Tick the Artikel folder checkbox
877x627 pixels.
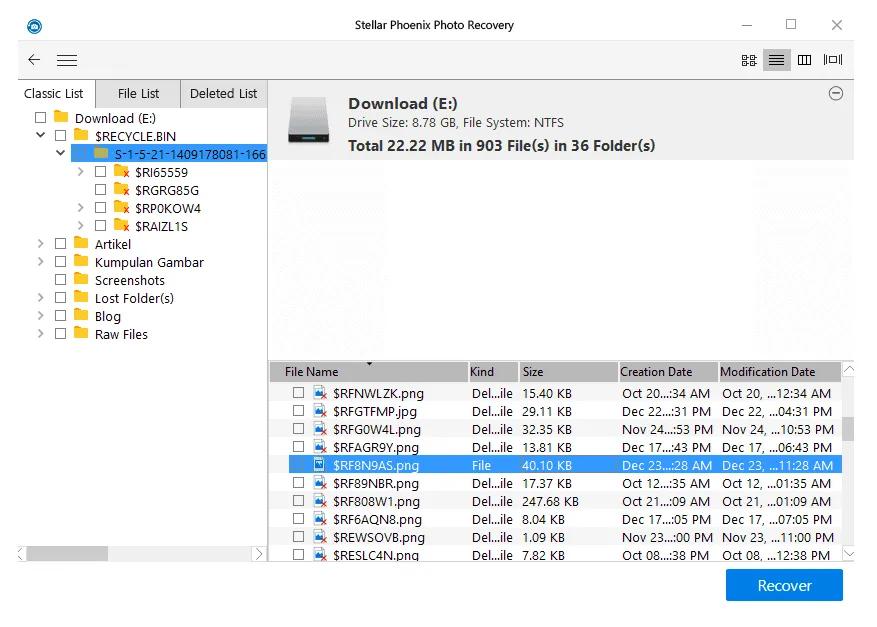pos(60,243)
